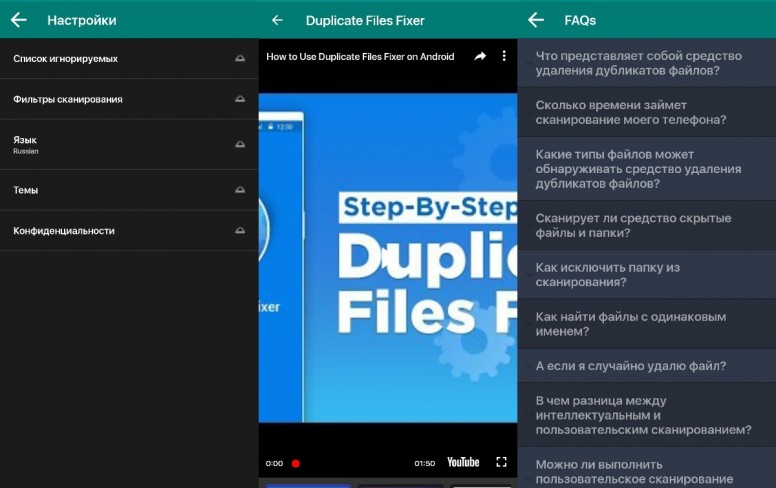Enter fullscreen mode on the video
Image resolution: width=776 pixels, height=488 pixels.
502,462
